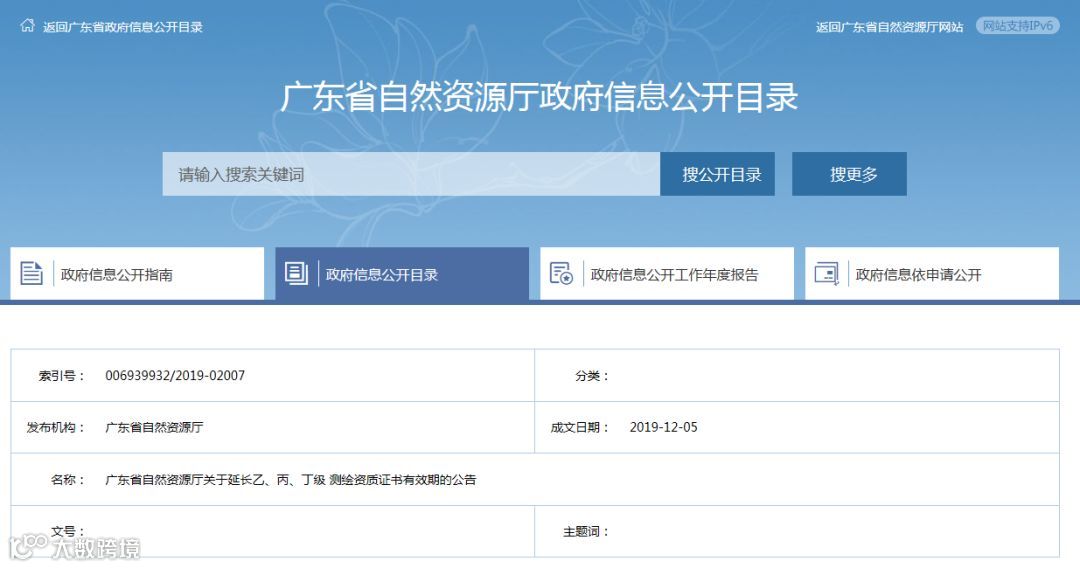The image size is (1080, 568).
Task: Click the list icon for 政府信息公开目录
Action: (296, 273)
